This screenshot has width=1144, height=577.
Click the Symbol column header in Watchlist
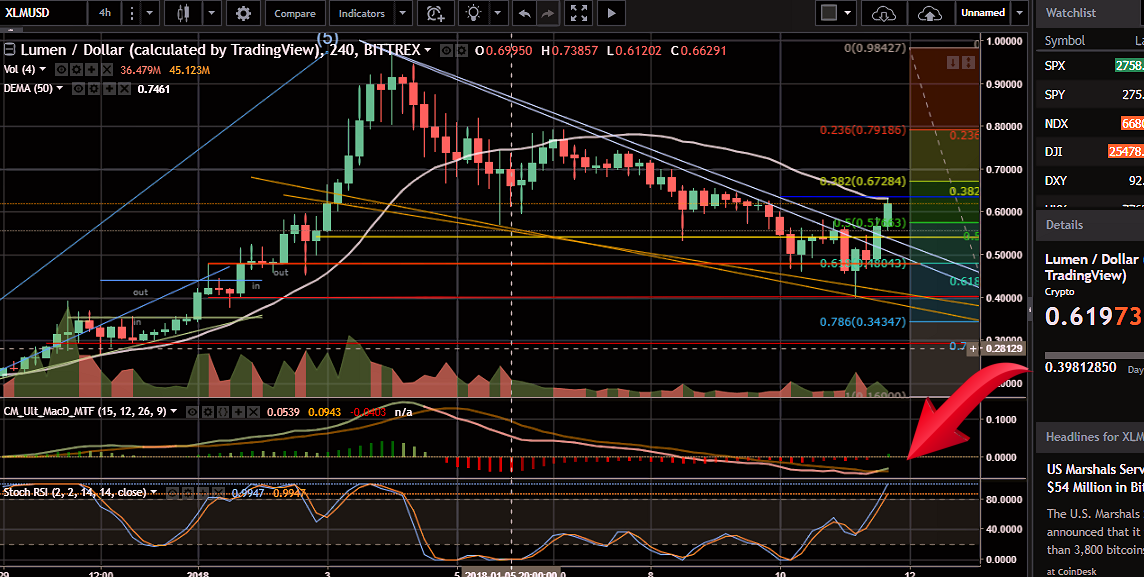tap(1064, 41)
